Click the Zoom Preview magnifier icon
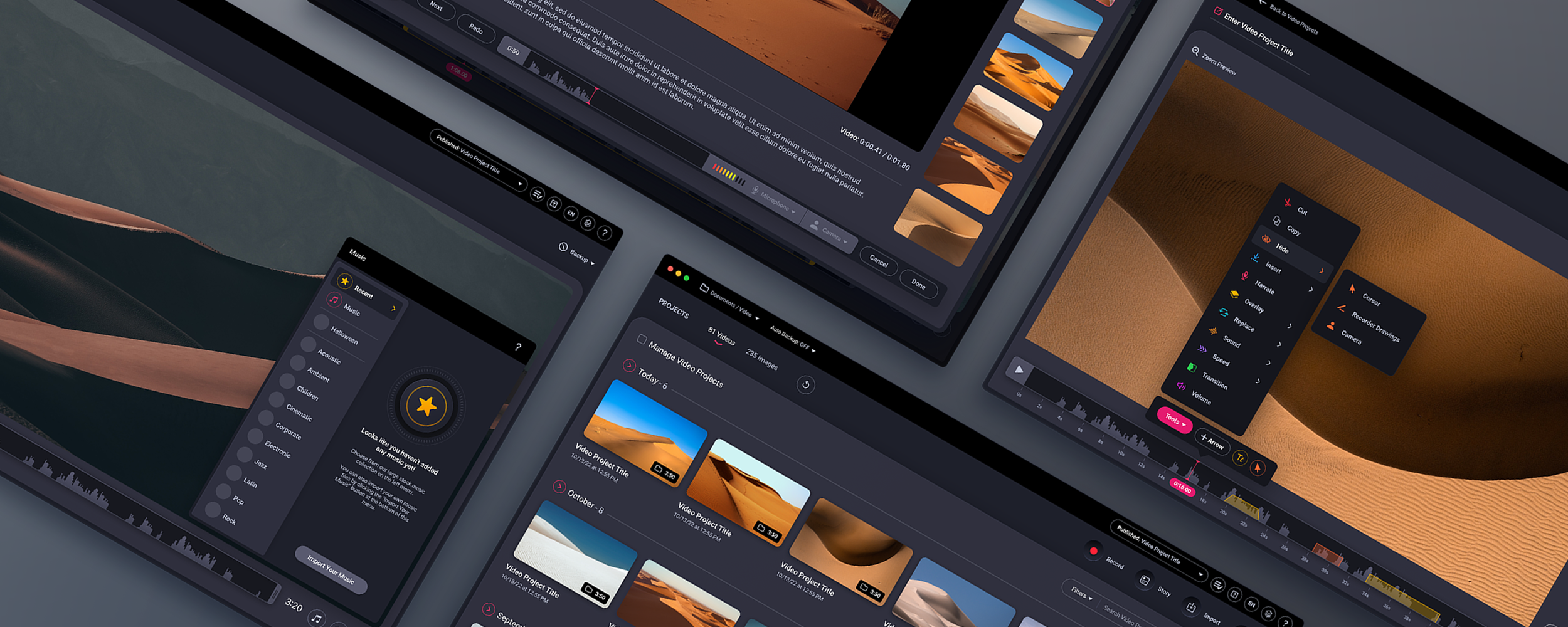Viewport: 1568px width, 627px height. coord(1195,51)
